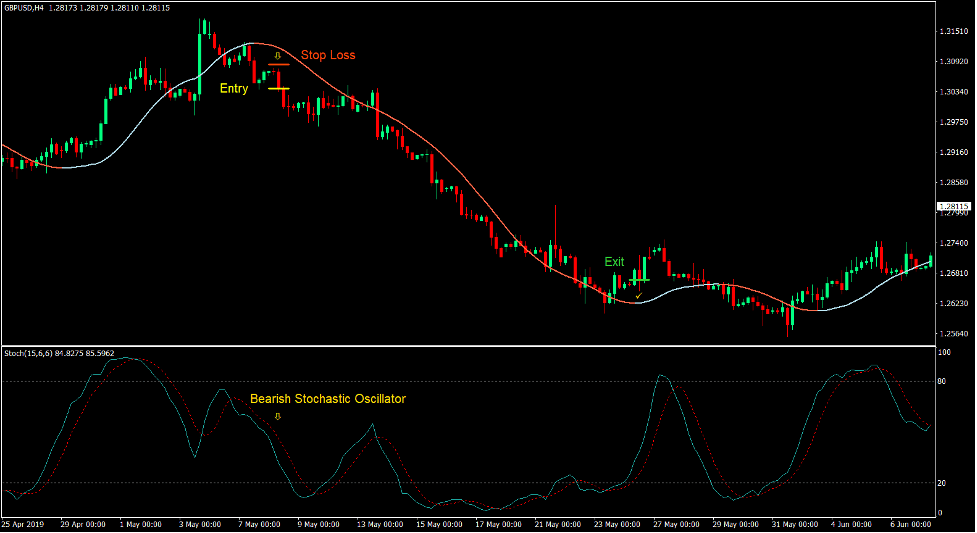Click the 3 May 00:00 date label
Viewport: 977px width, 533px height.
200,524
